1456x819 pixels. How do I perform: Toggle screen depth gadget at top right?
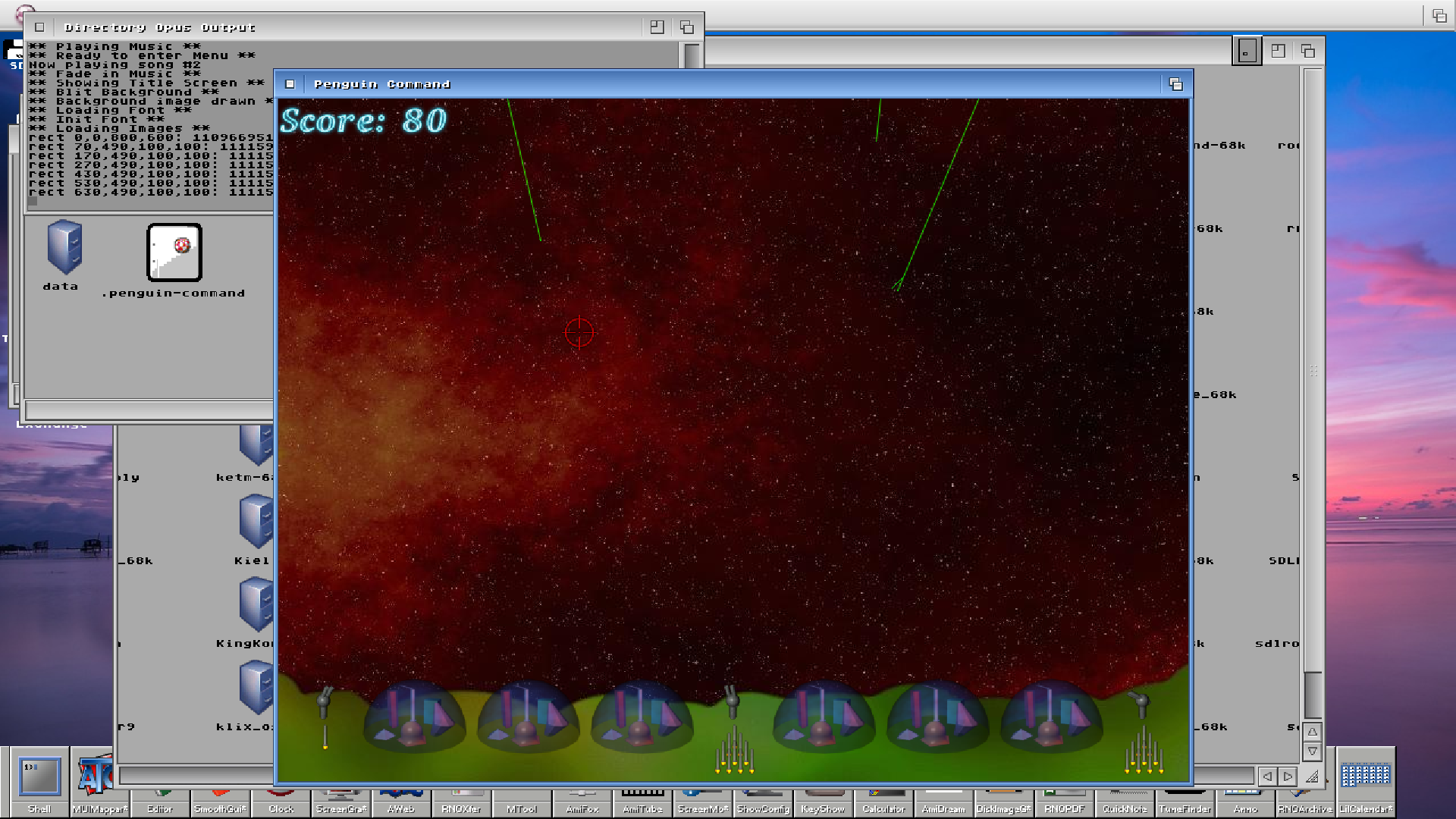[x=1439, y=15]
